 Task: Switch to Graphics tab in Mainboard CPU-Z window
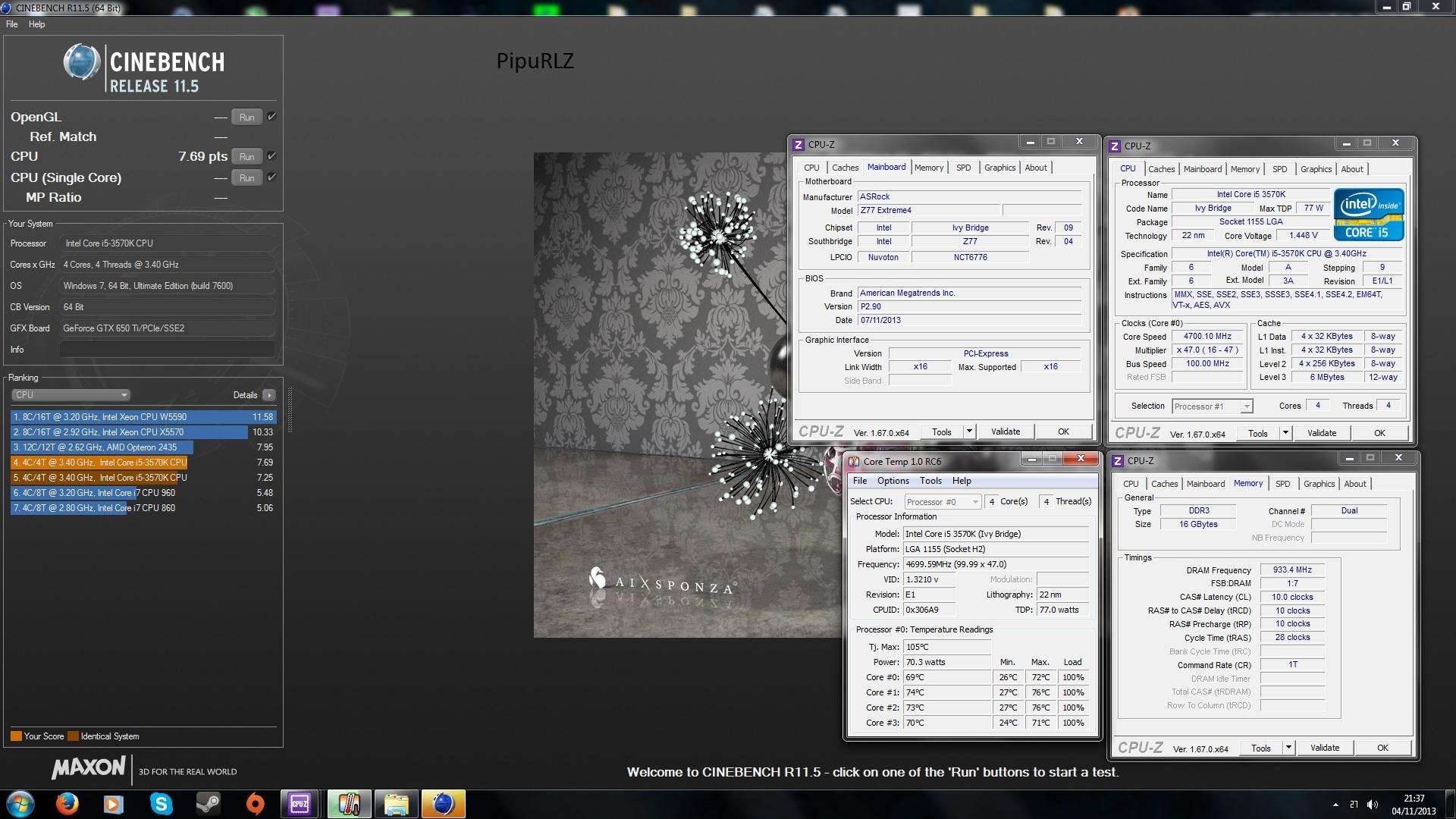(x=999, y=168)
